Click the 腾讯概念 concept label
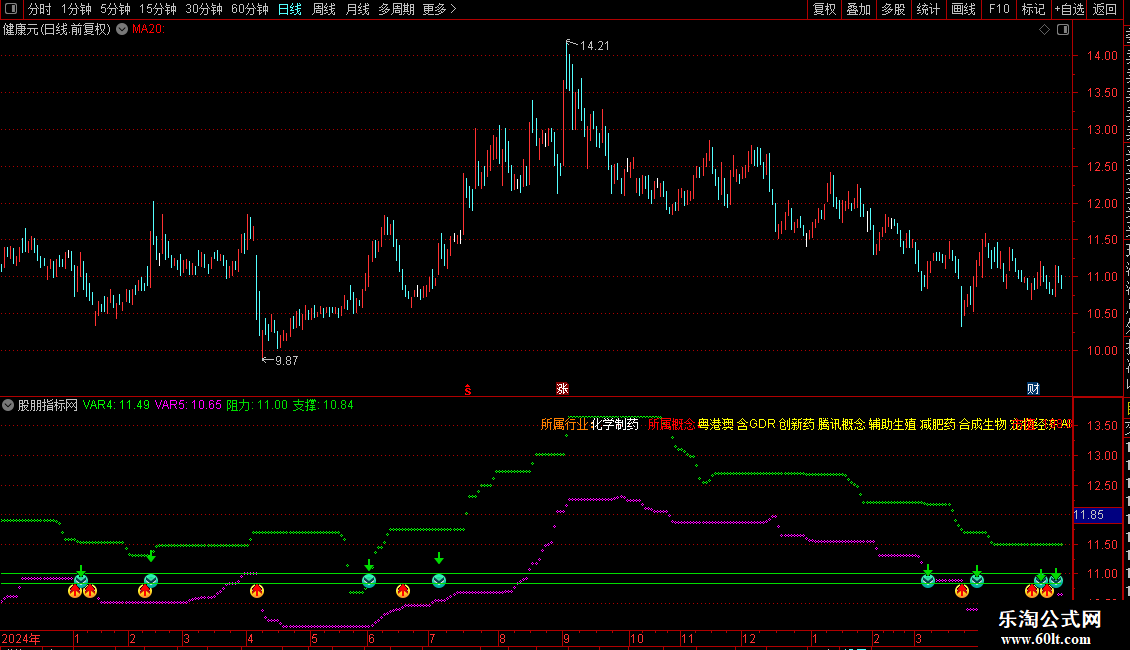This screenshot has width=1130, height=650. 842,424
